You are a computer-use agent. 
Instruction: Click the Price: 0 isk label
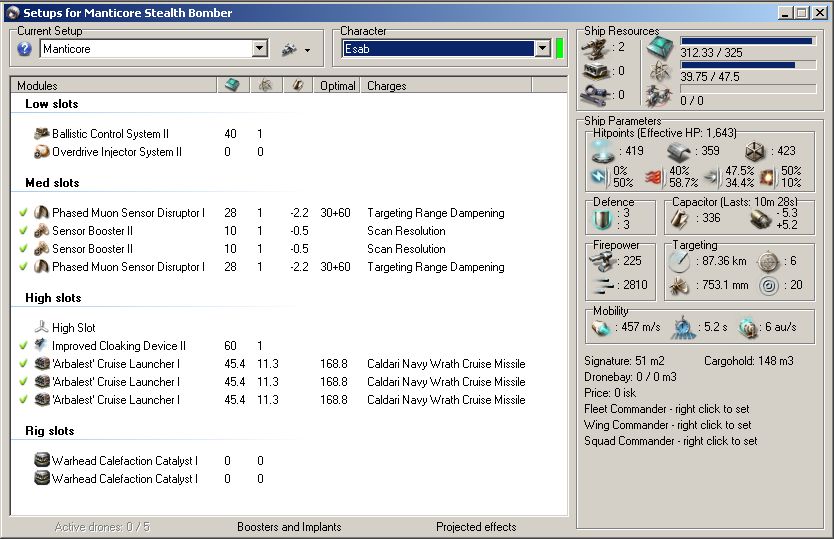click(x=610, y=393)
